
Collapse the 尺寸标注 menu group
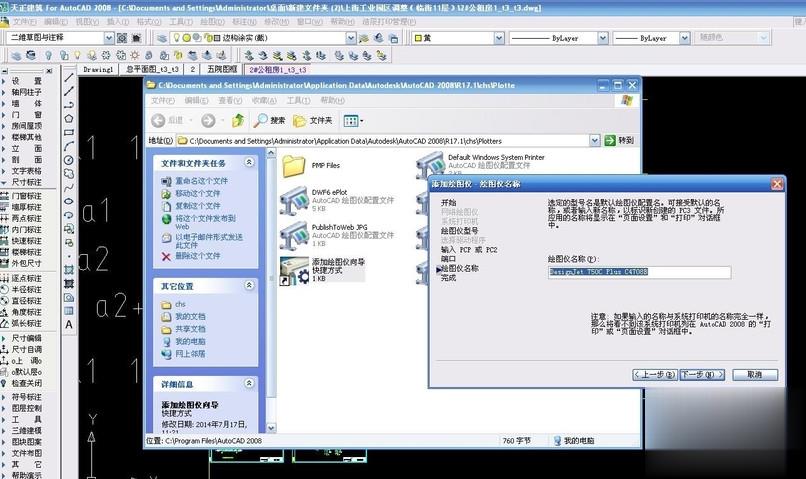coord(23,182)
